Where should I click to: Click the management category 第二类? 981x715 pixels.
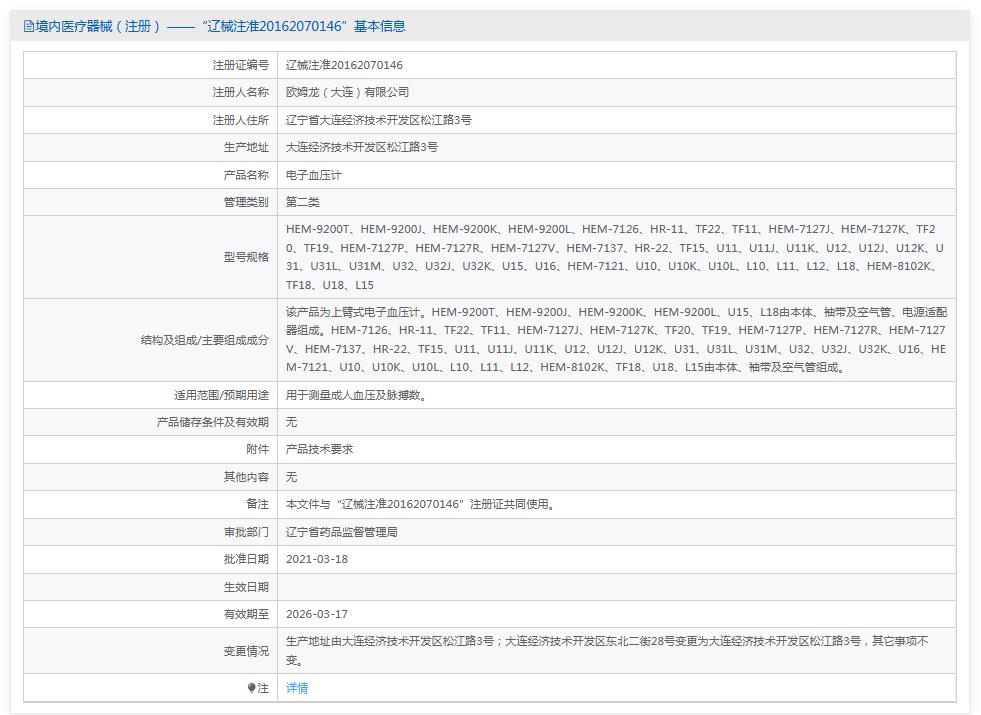tap(303, 202)
